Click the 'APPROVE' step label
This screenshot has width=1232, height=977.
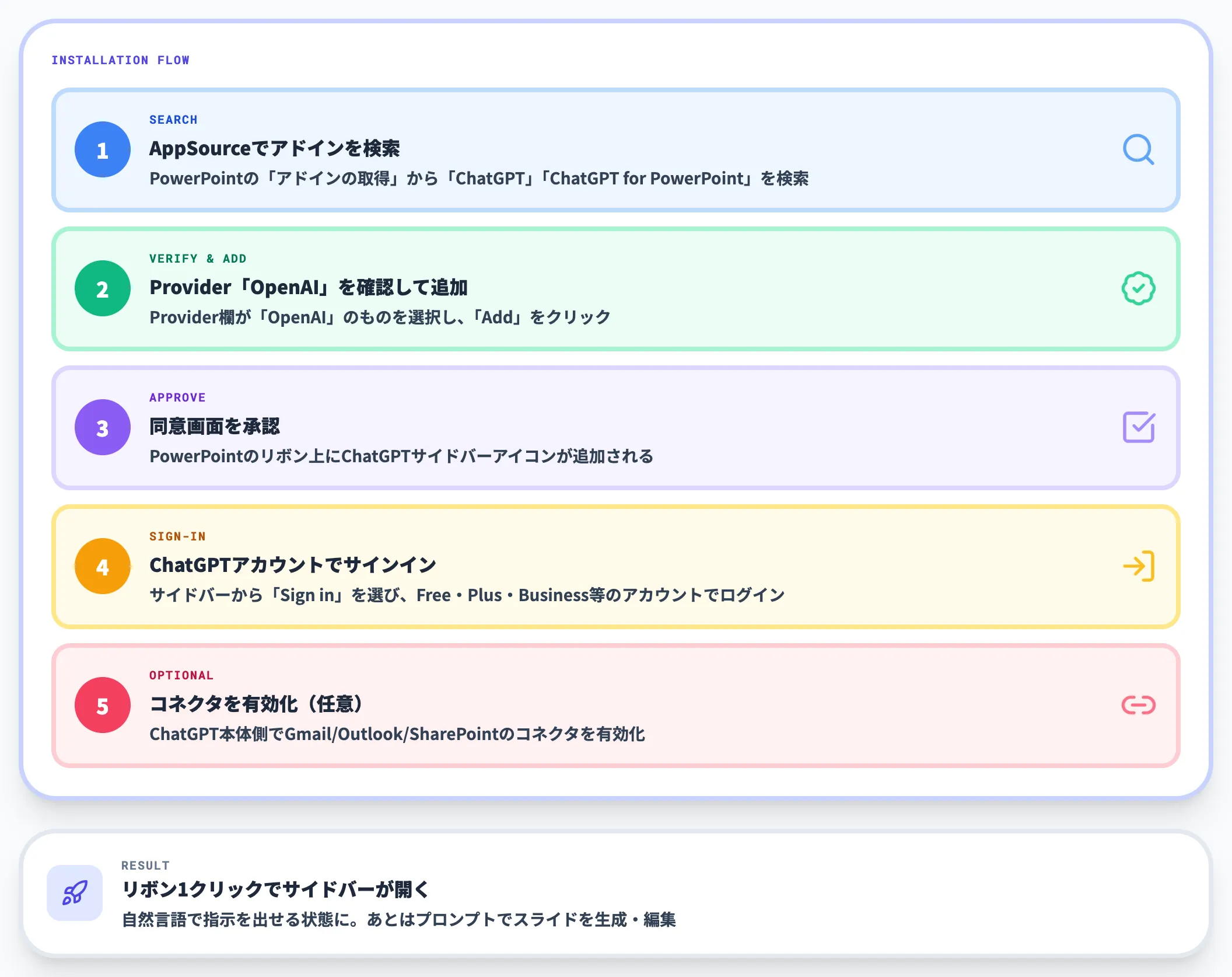tap(177, 397)
